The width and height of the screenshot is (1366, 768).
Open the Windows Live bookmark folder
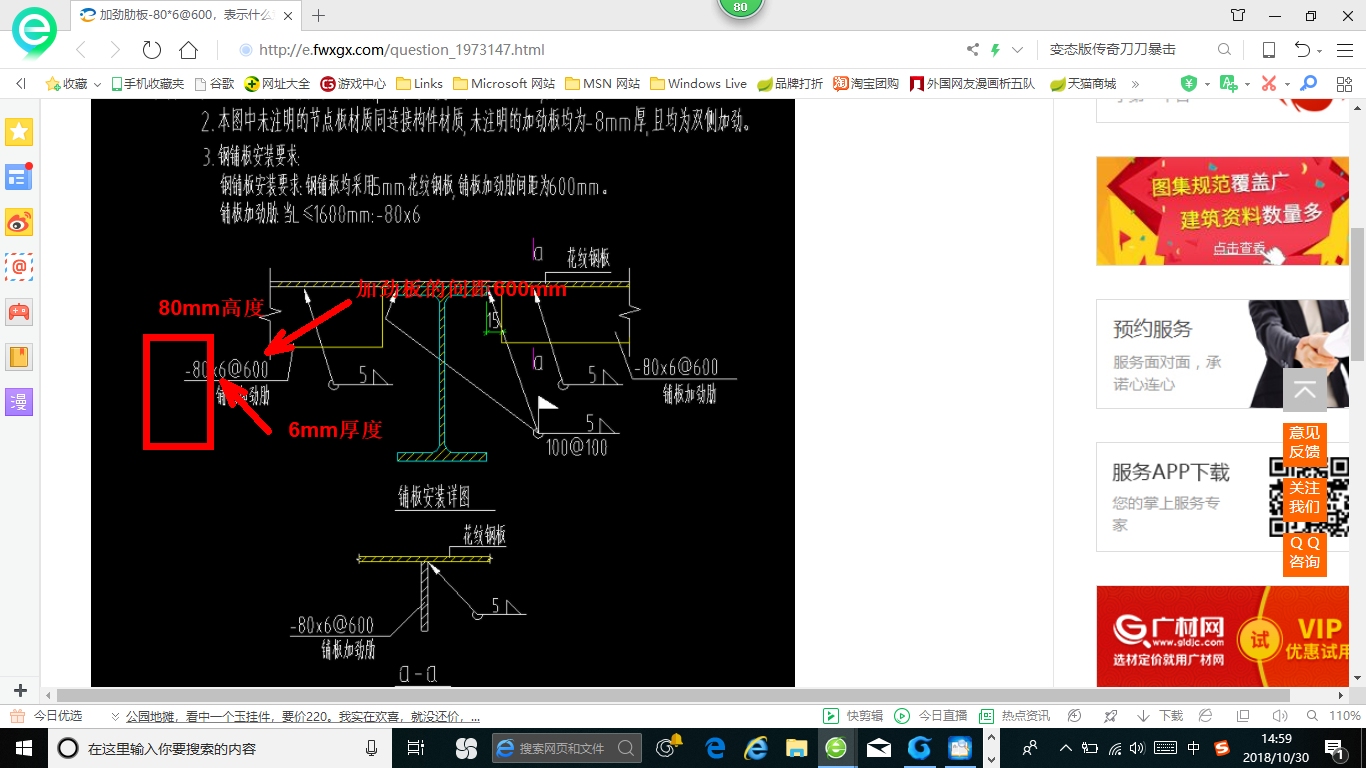coord(699,84)
